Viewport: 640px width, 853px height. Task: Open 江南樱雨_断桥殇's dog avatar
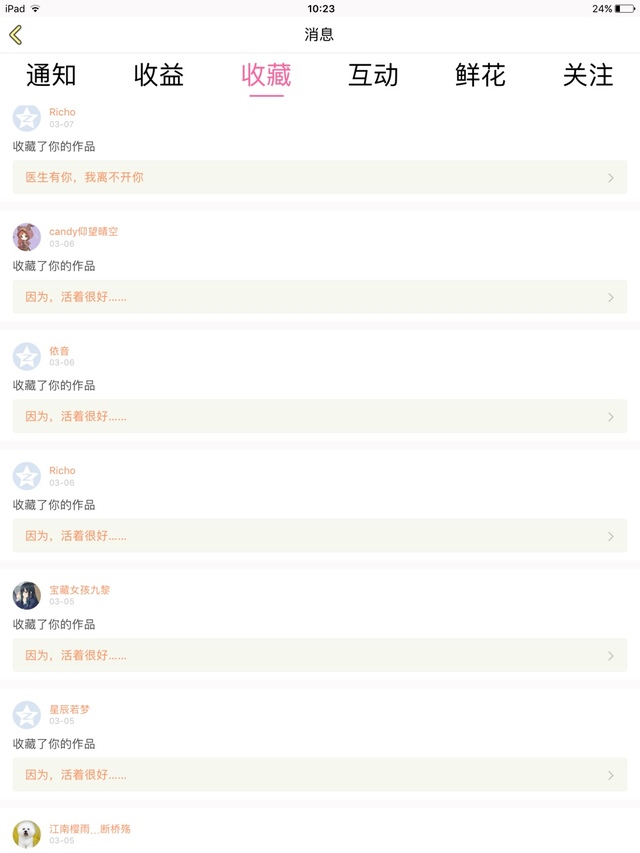pos(27,834)
